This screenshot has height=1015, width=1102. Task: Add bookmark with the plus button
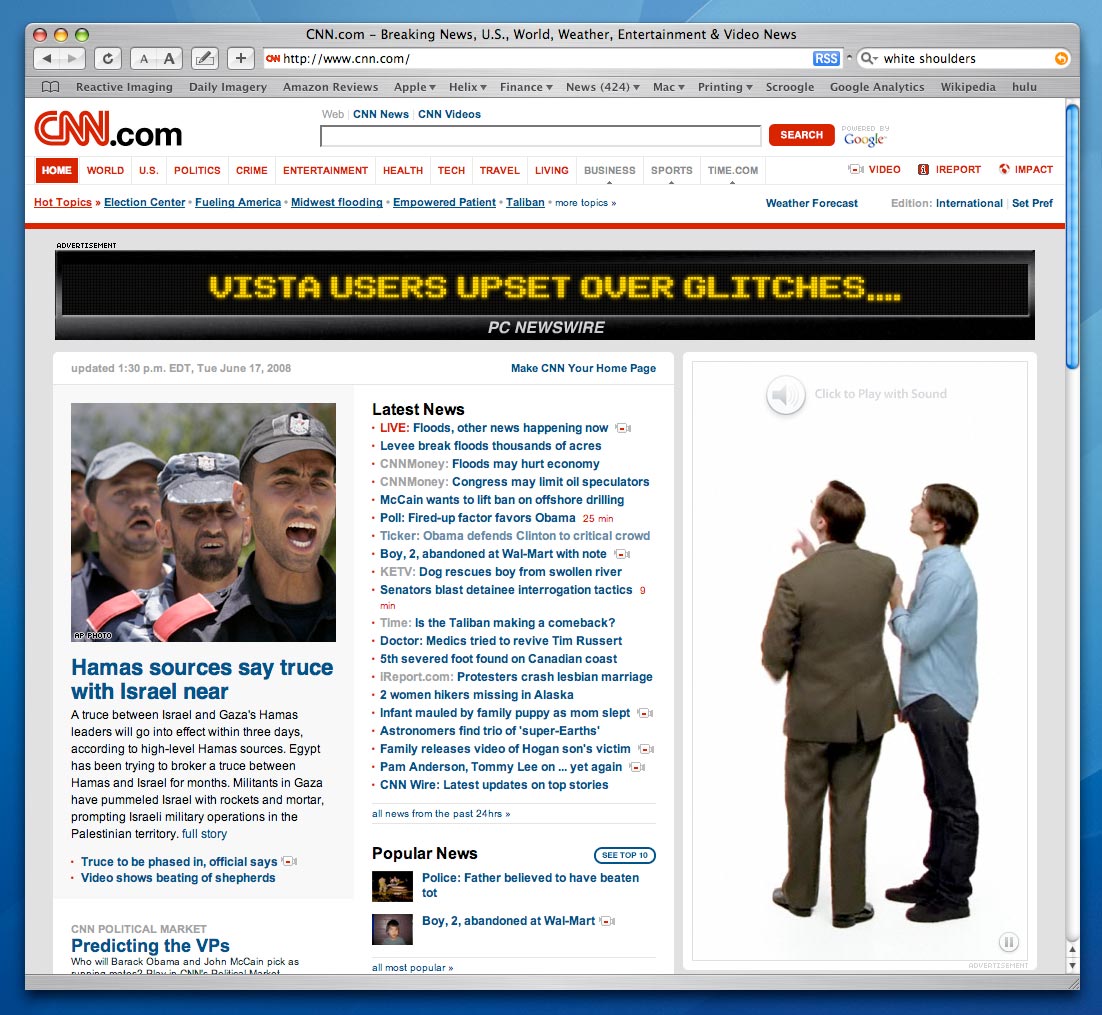pyautogui.click(x=240, y=58)
